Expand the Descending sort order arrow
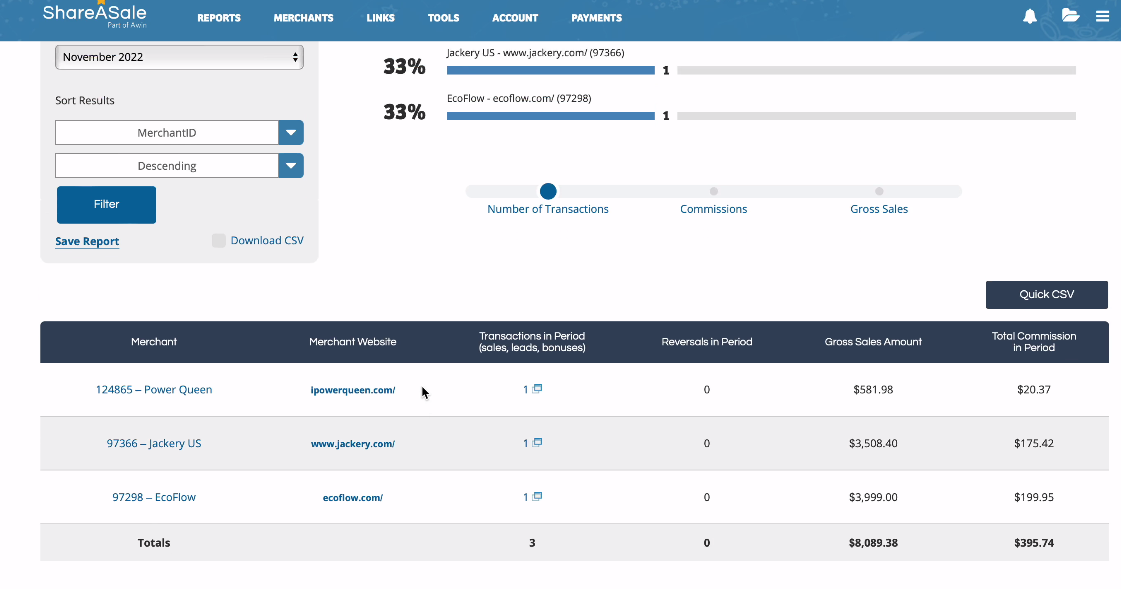Screen dimensions: 1121x589 291,166
